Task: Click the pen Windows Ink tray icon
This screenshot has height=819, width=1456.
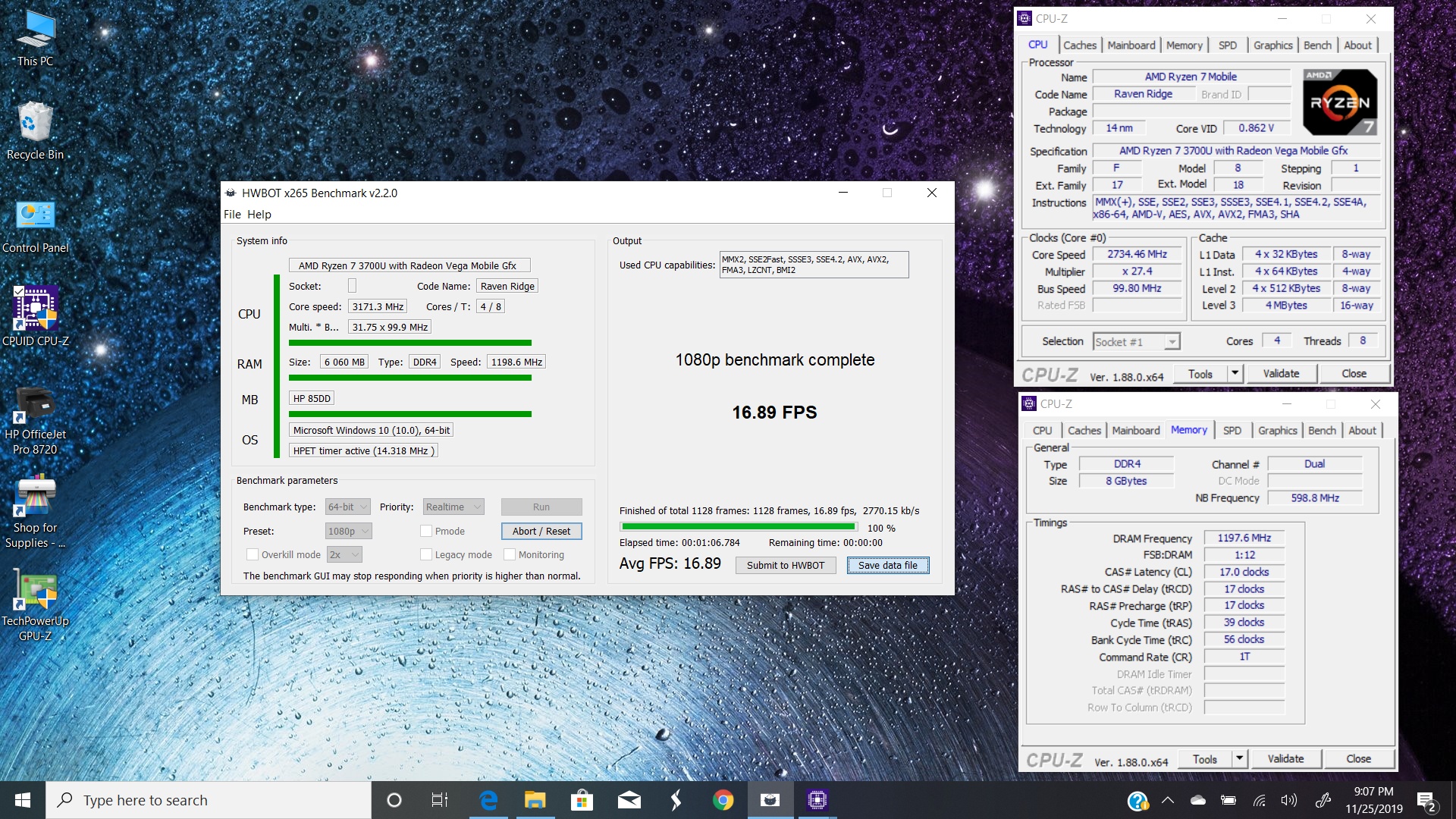Action: tap(1323, 800)
